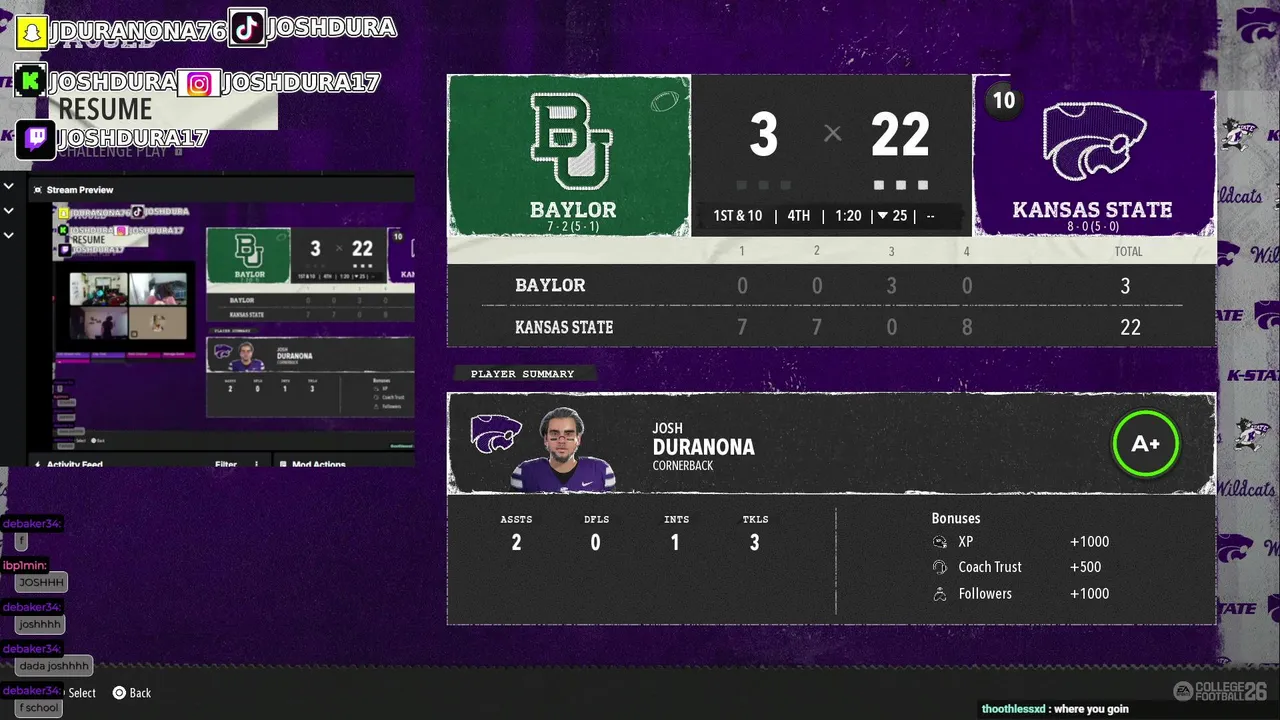This screenshot has width=1280, height=720.
Task: Click the Activity Feed lightning icon
Action: (x=38, y=464)
